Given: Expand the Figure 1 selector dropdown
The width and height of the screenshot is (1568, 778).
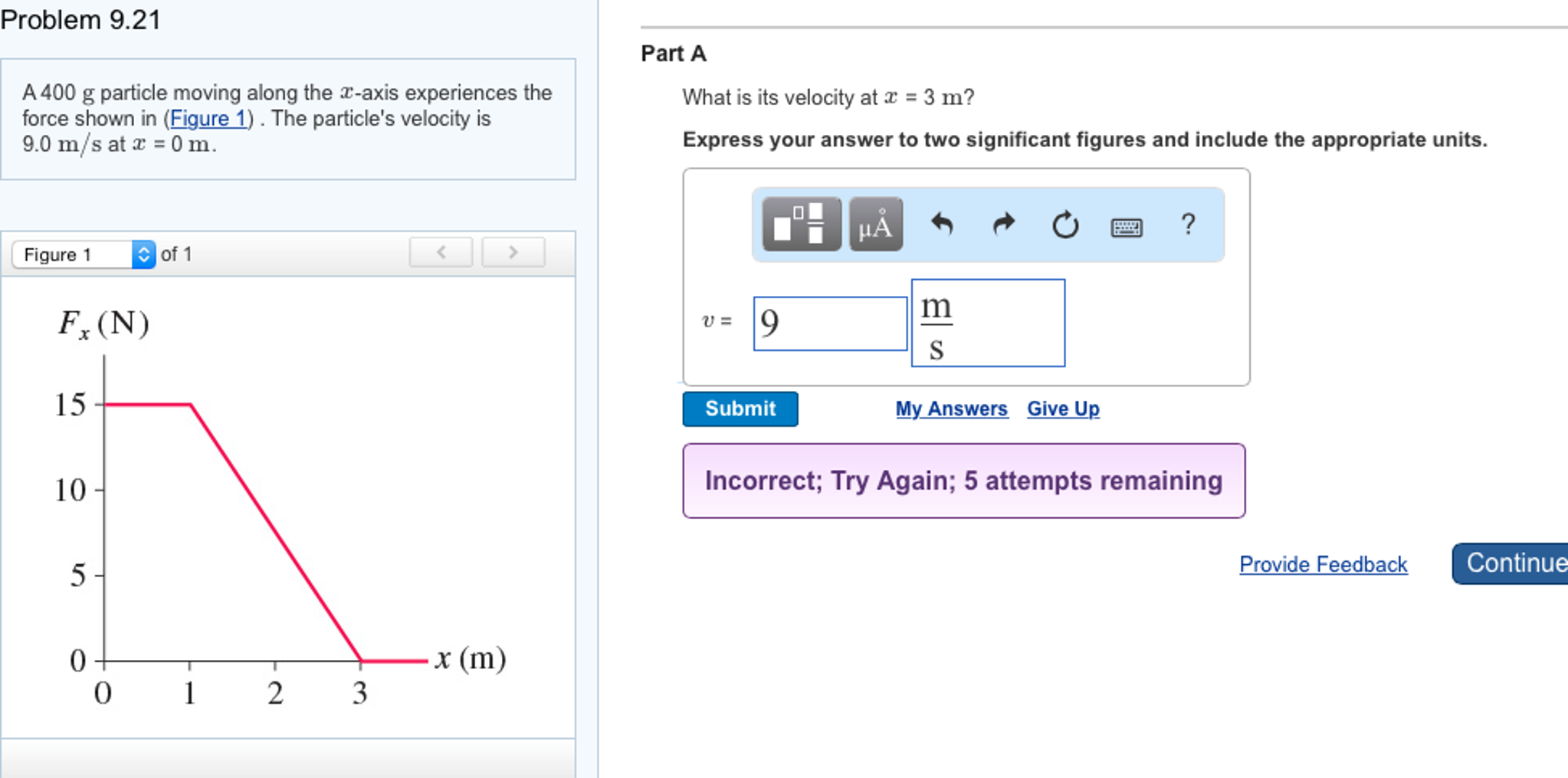Looking at the screenshot, I should tap(84, 254).
